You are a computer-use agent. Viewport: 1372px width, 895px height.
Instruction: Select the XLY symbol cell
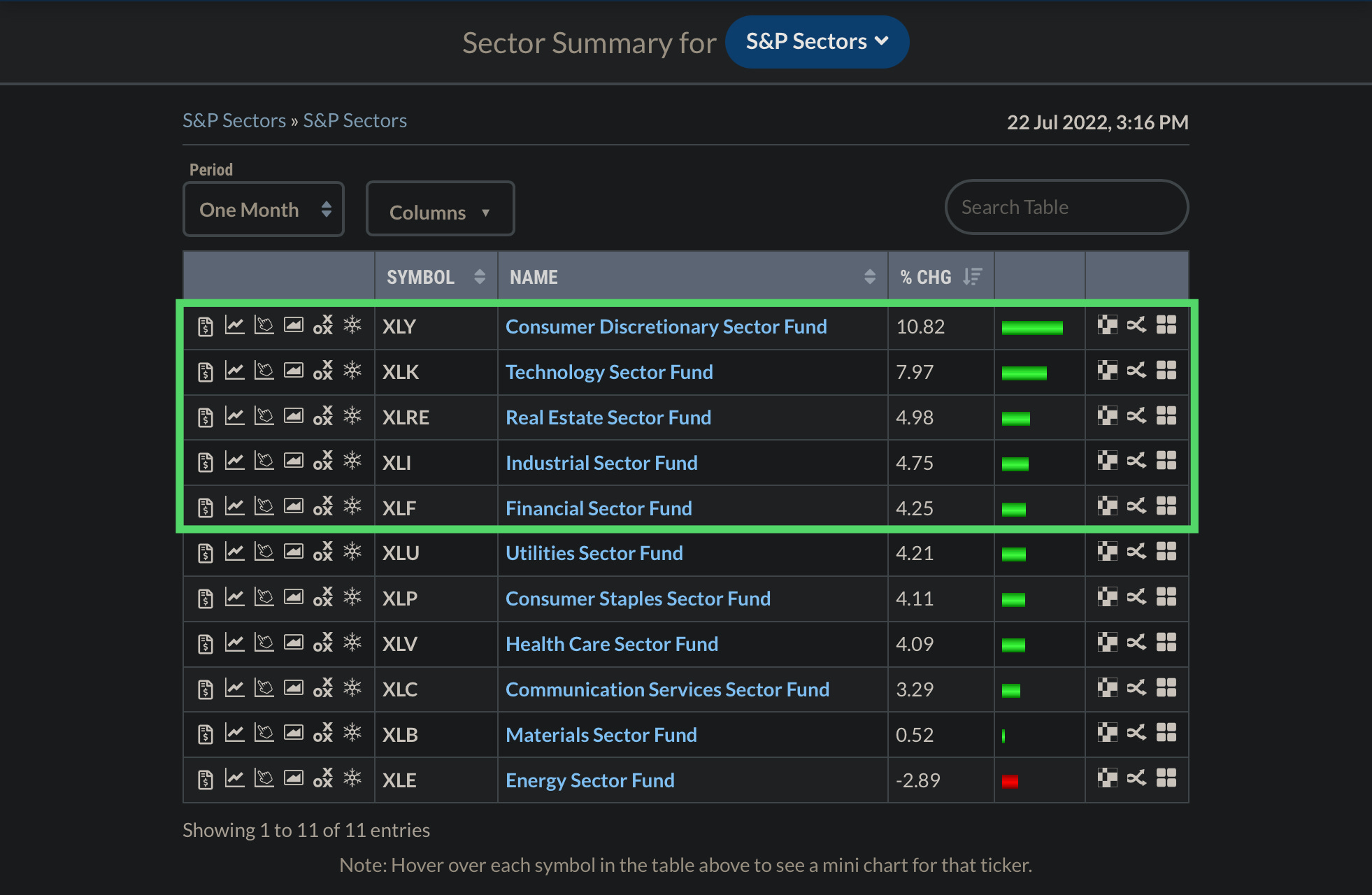[436, 327]
